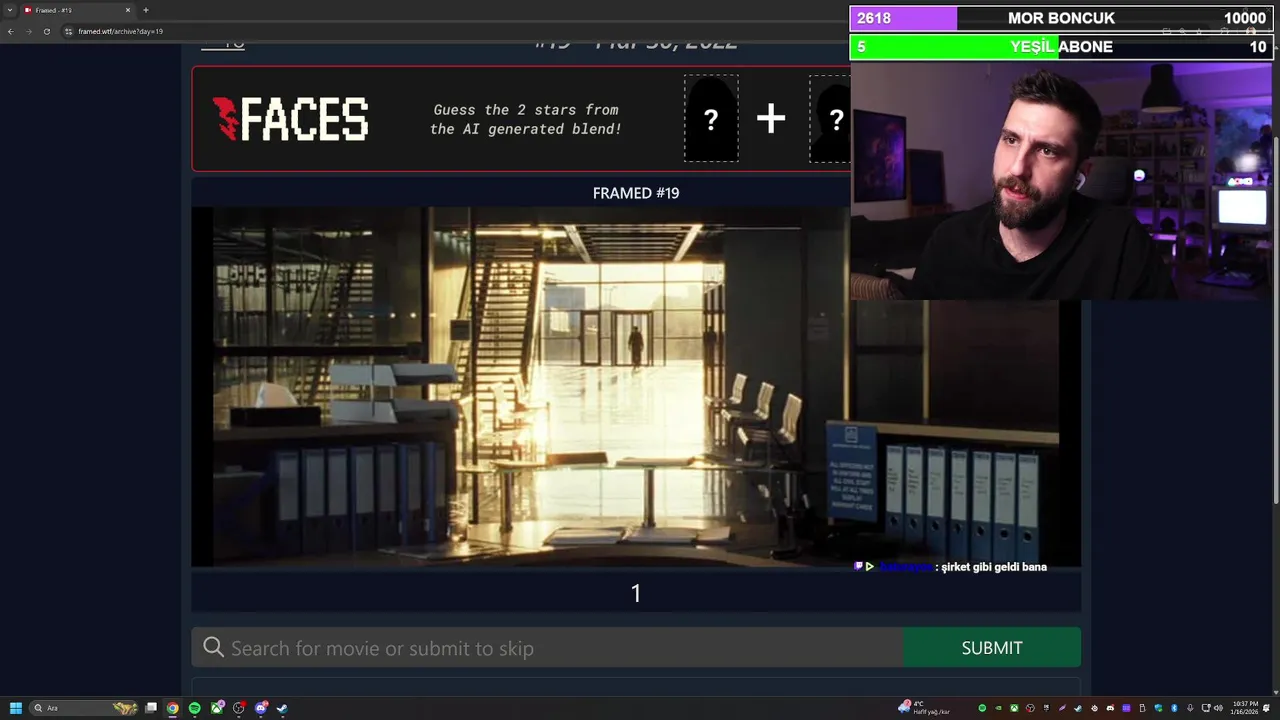Open the Windows Start menu
The image size is (1280, 720).
(16, 708)
